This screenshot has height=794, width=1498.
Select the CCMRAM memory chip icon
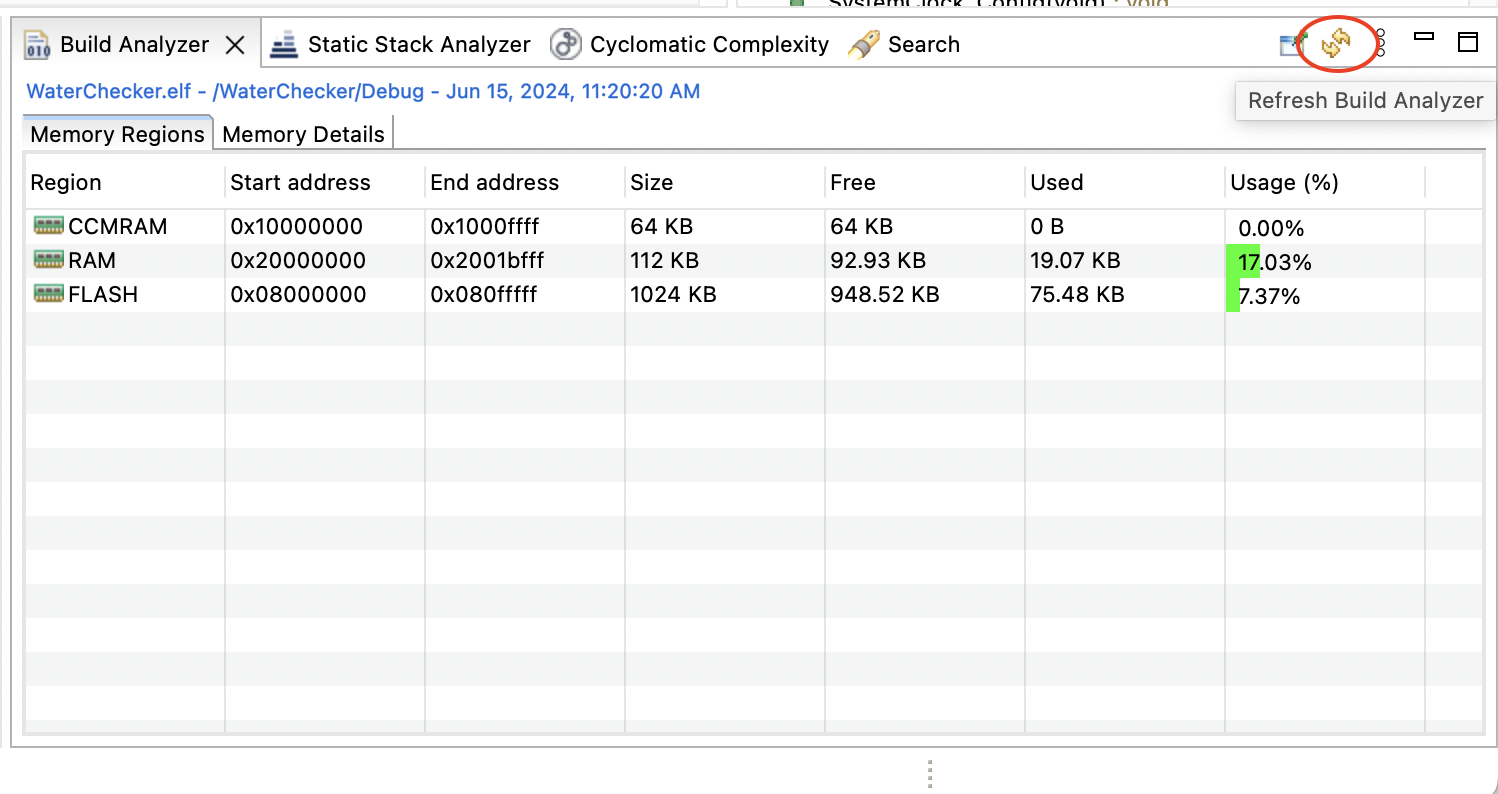coord(48,226)
